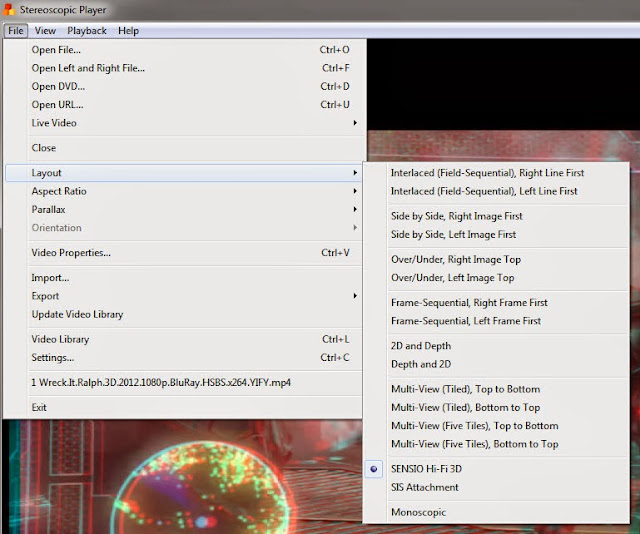Open Video Properties... dialog
This screenshot has width=640, height=534.
tap(184, 253)
